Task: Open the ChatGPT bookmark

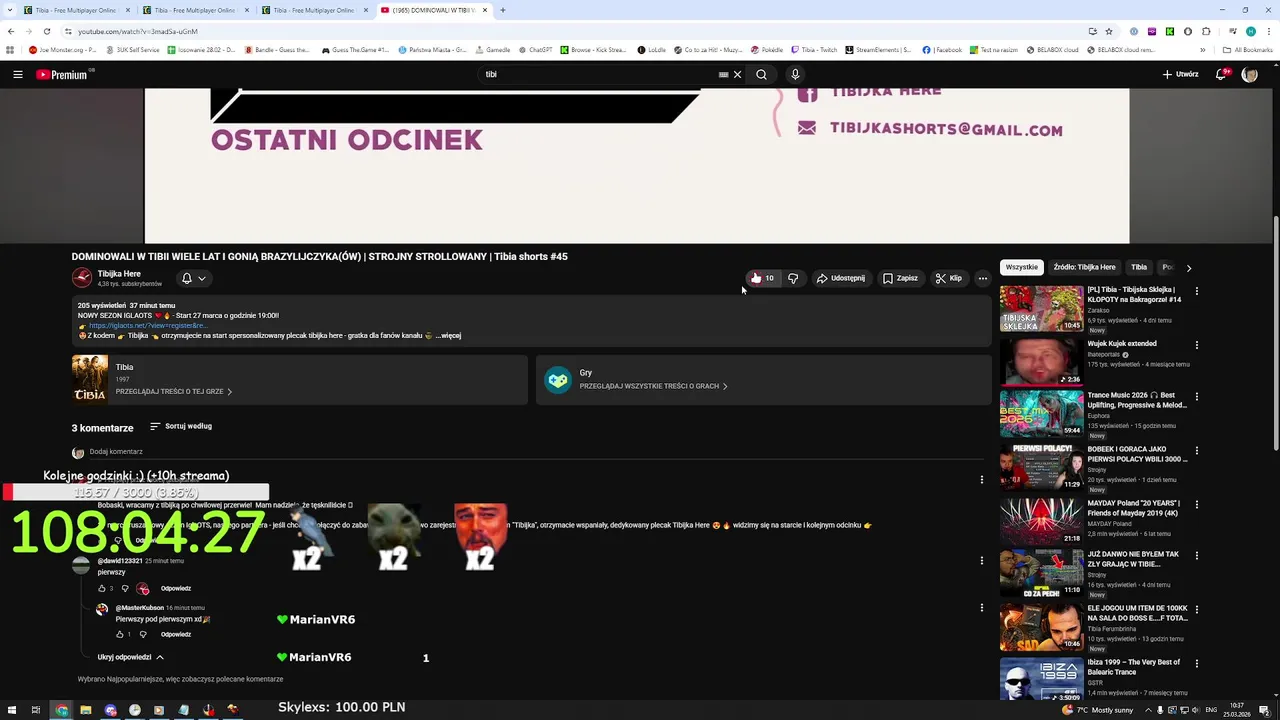Action: coord(534,49)
